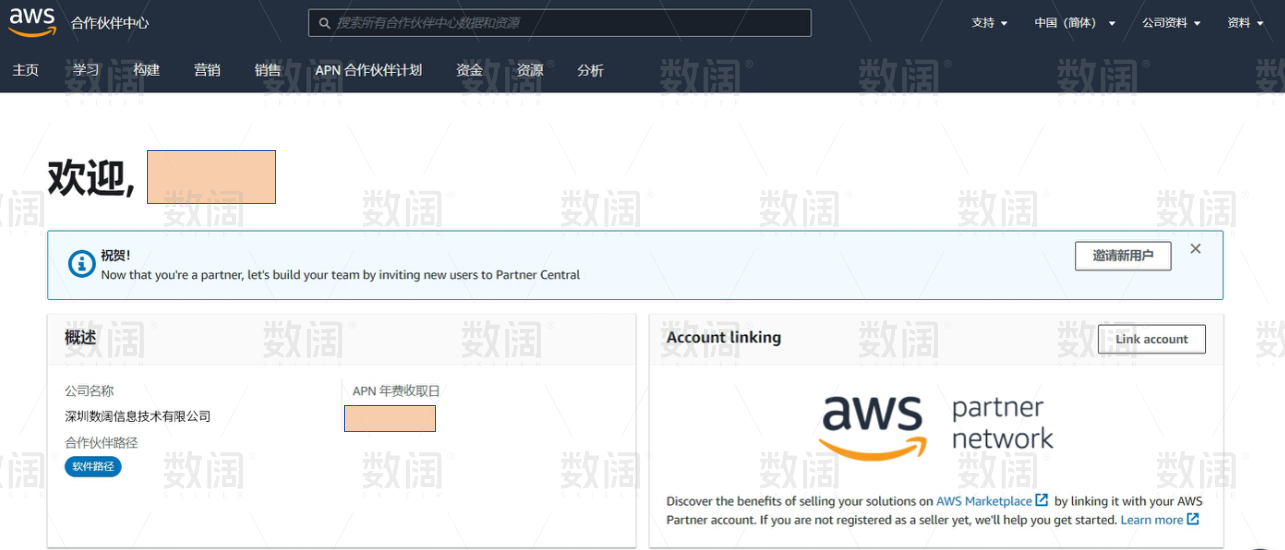Click the 邀请新用户 button
1285x550 pixels.
[1123, 256]
